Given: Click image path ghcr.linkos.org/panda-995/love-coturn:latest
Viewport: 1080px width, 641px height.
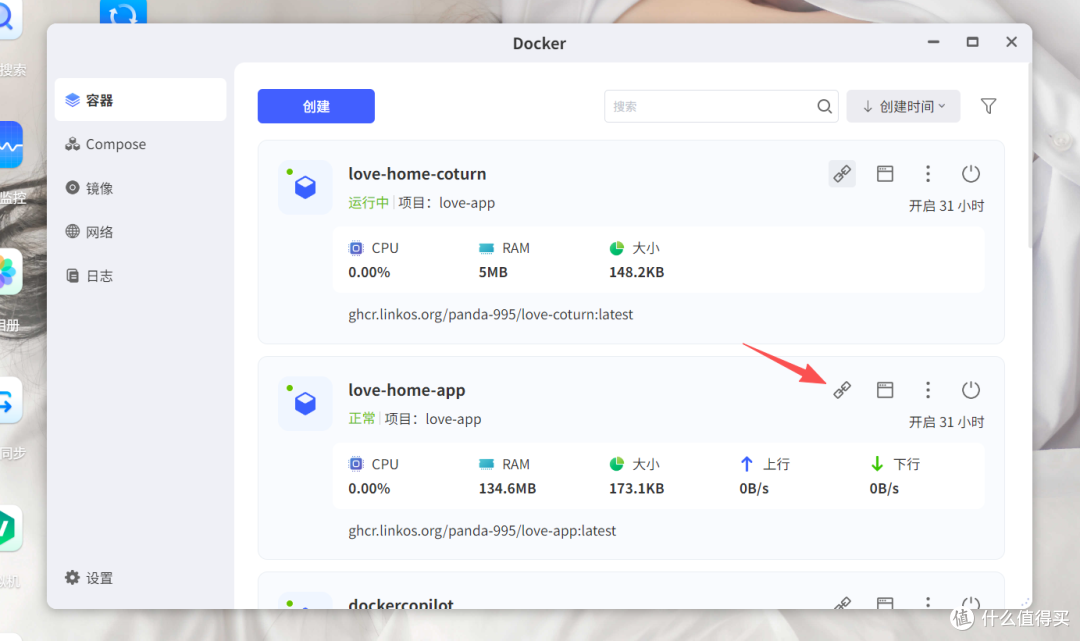Looking at the screenshot, I should pos(490,314).
